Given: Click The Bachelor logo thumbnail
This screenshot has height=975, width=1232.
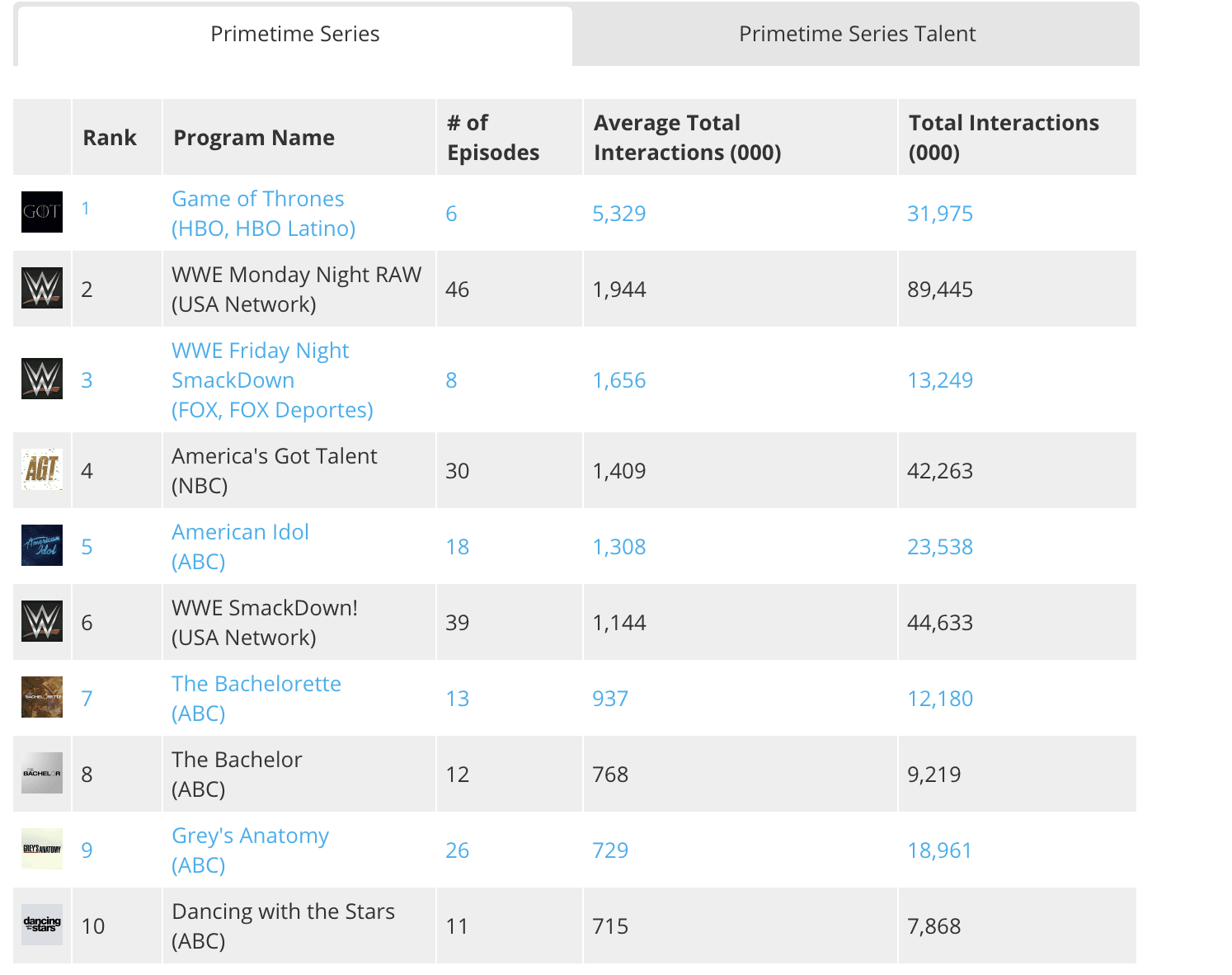Looking at the screenshot, I should [x=42, y=773].
